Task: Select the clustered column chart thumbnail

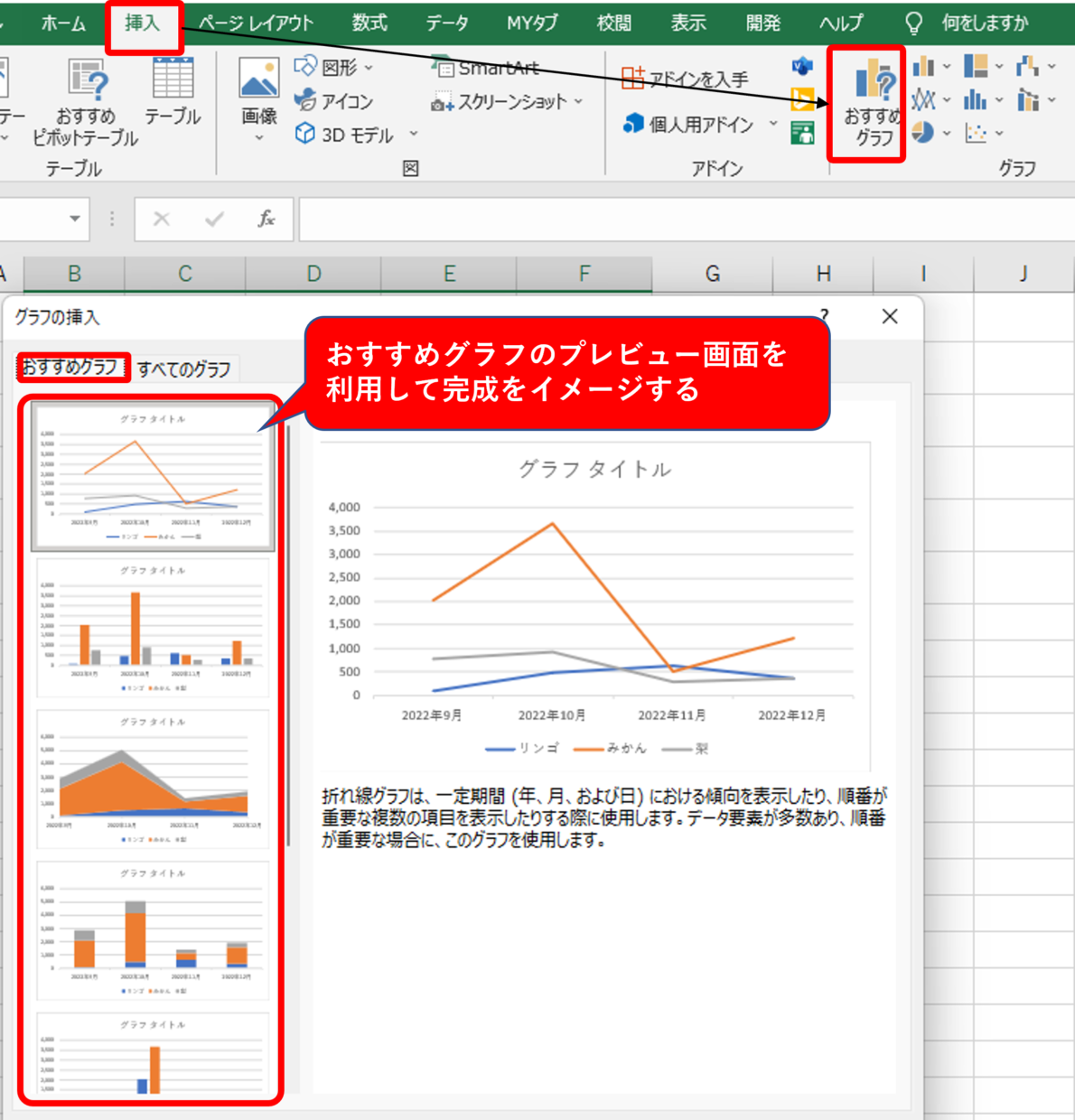Action: tap(153, 628)
